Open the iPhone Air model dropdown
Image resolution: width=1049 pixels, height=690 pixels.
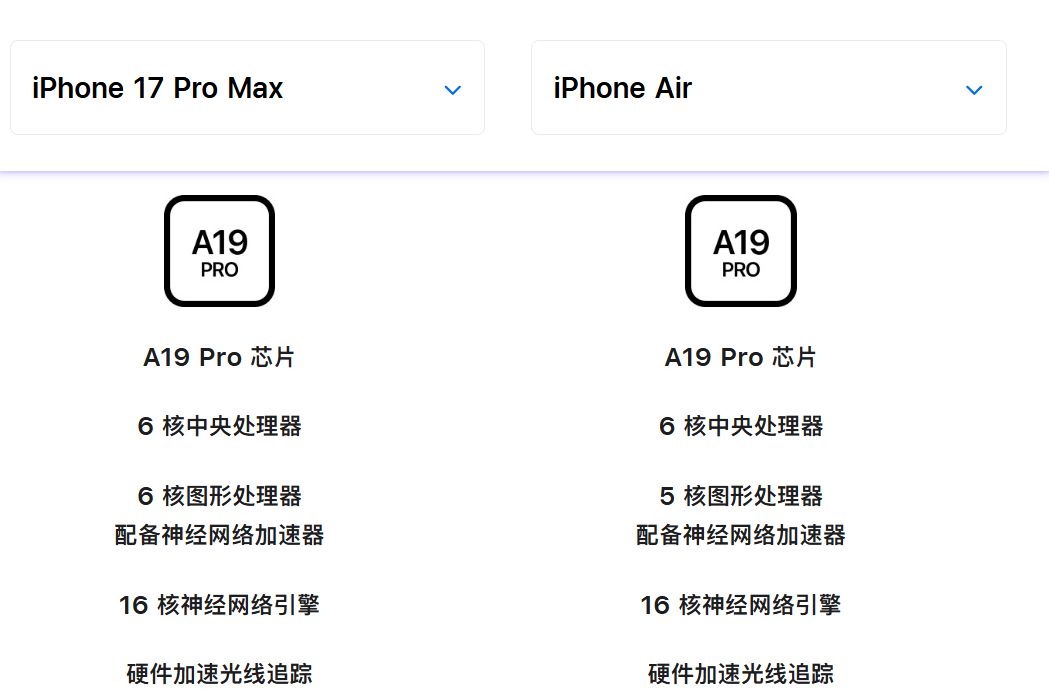point(769,88)
